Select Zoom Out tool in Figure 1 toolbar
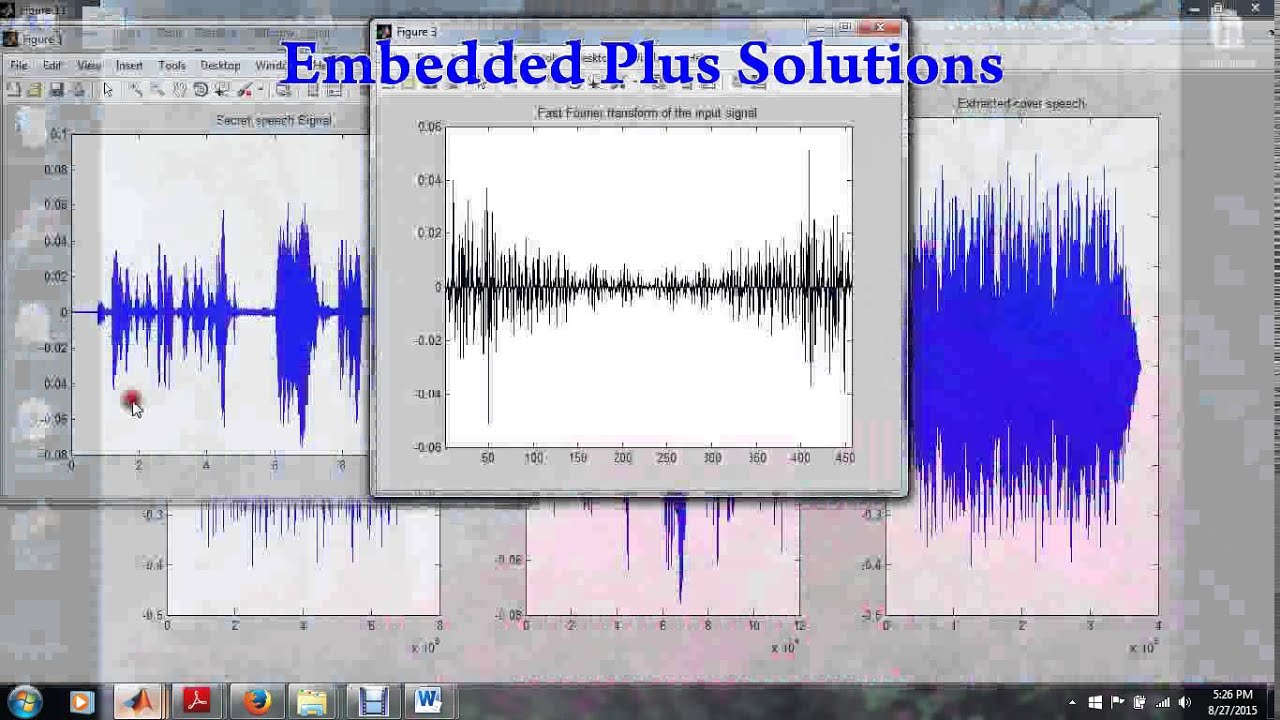 click(157, 89)
